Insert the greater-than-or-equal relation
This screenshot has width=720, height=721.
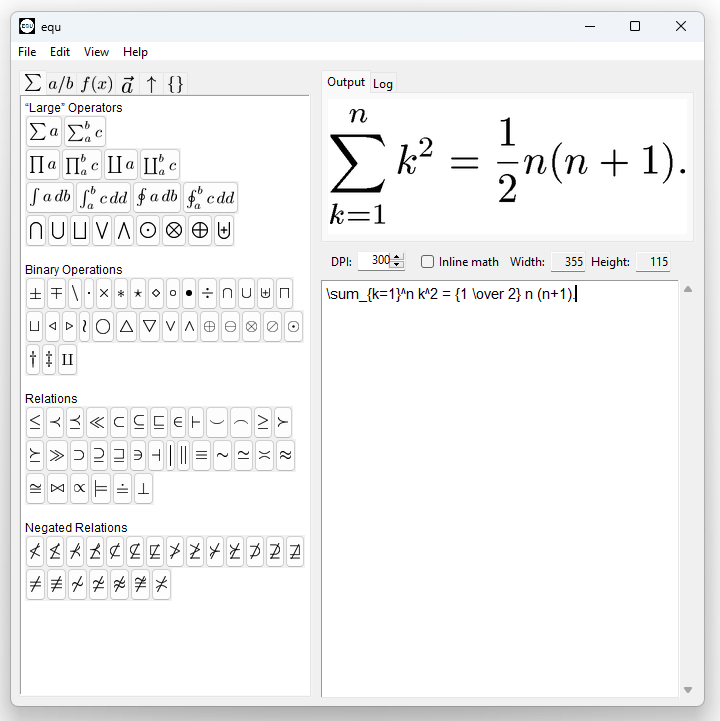263,422
